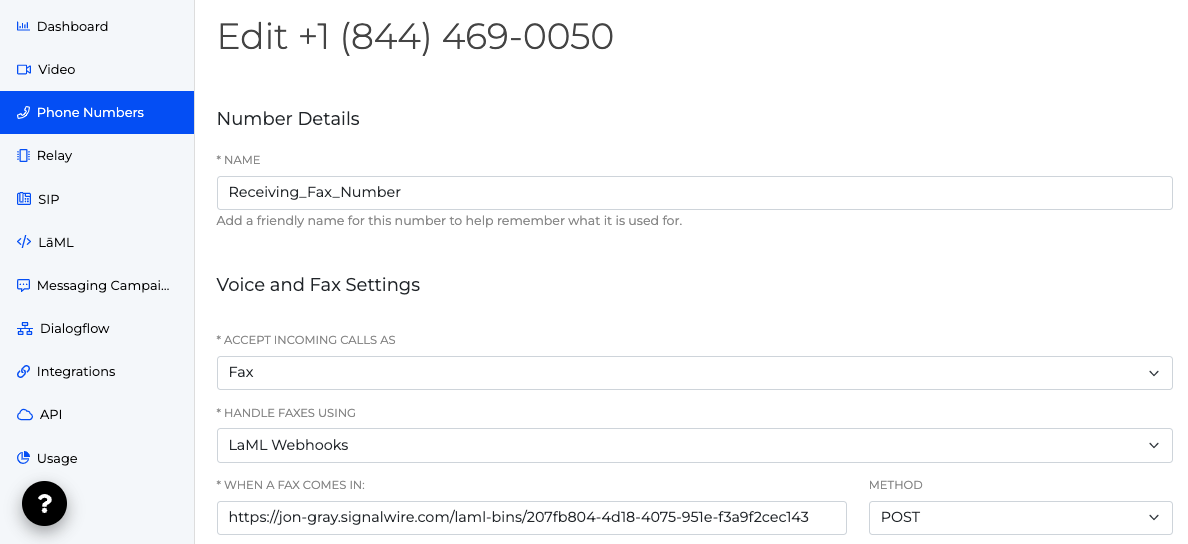Click the SIP sidebar icon
The image size is (1188, 544).
click(x=24, y=199)
